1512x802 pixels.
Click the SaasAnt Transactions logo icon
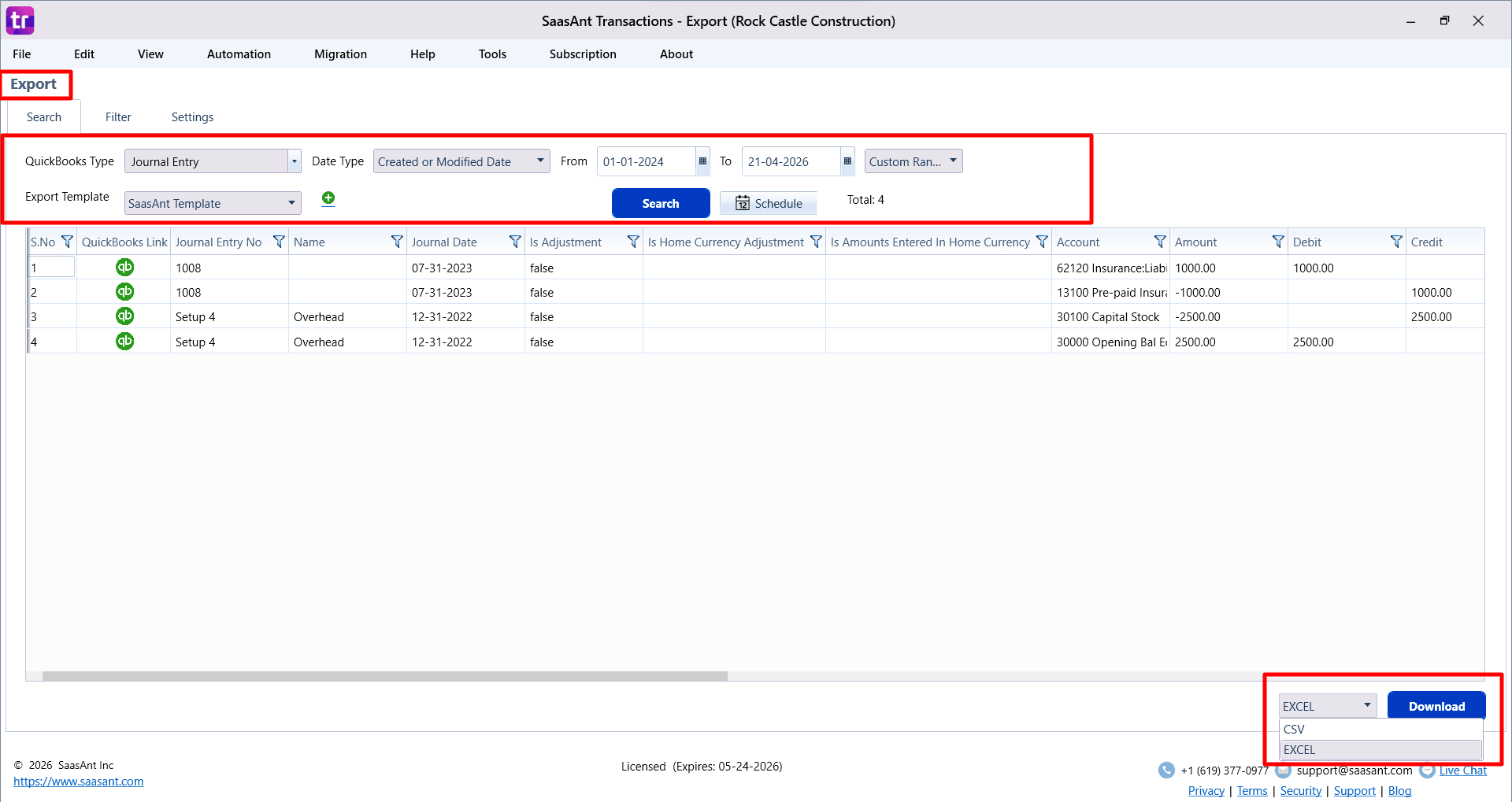[x=20, y=20]
